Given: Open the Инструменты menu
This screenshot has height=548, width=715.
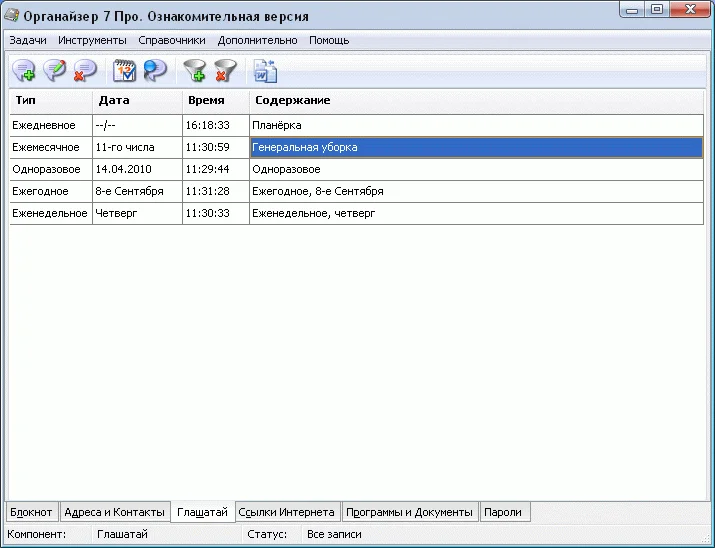Looking at the screenshot, I should 92,41.
